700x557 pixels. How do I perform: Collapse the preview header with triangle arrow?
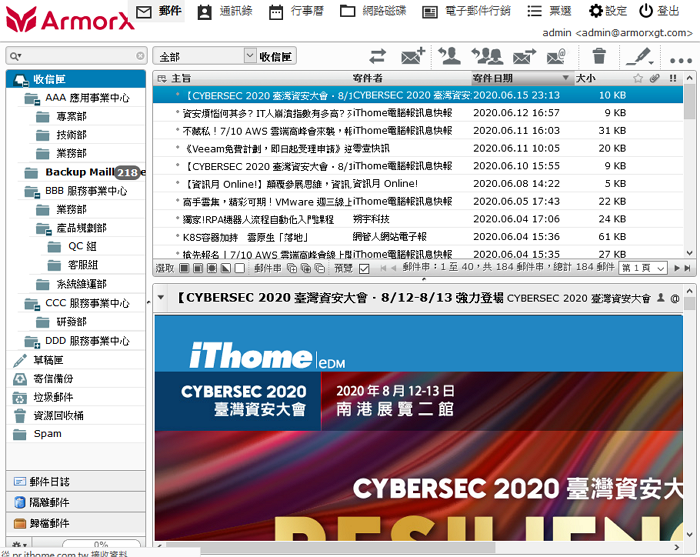click(161, 297)
